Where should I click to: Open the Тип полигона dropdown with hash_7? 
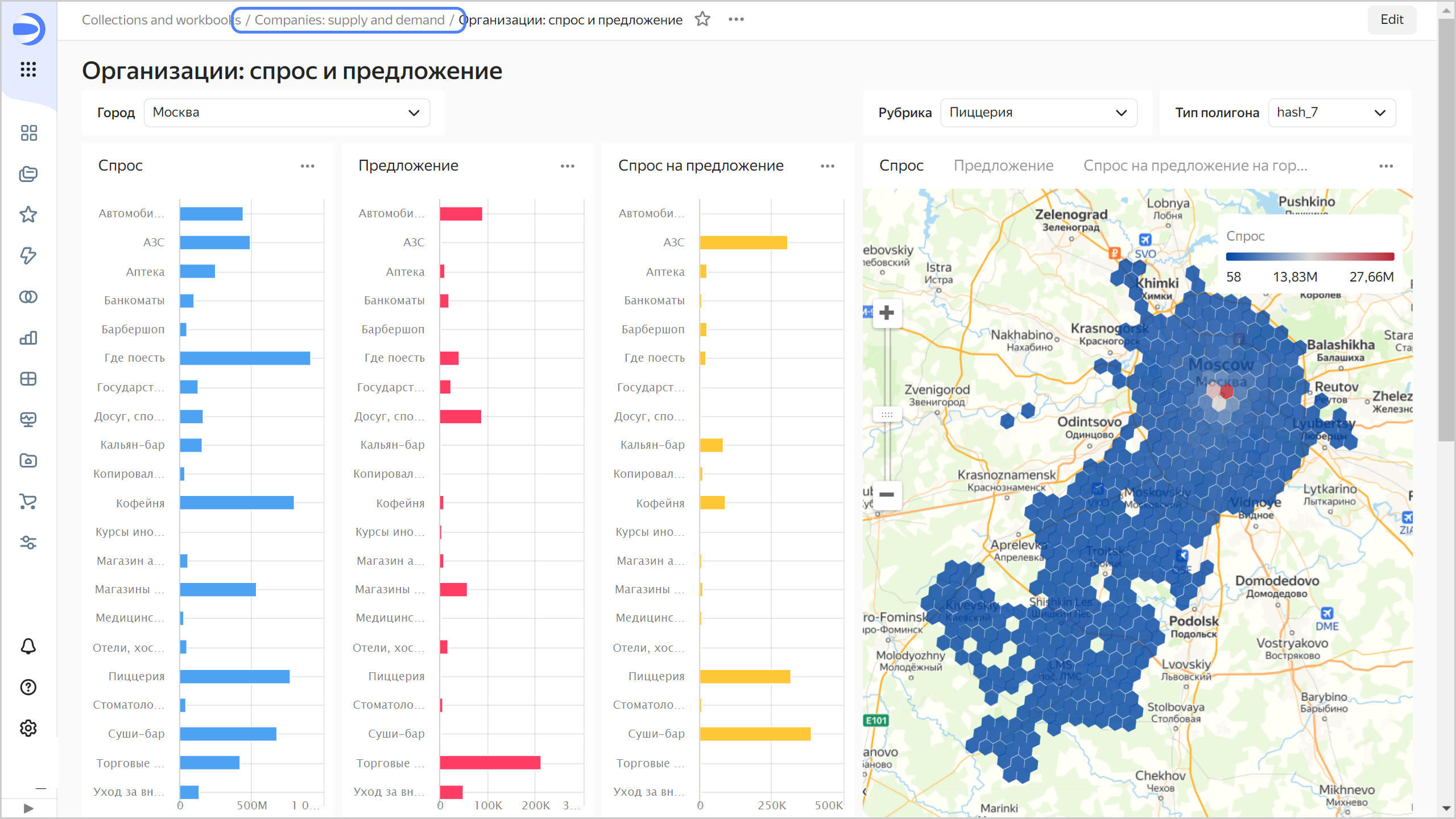click(x=1331, y=113)
